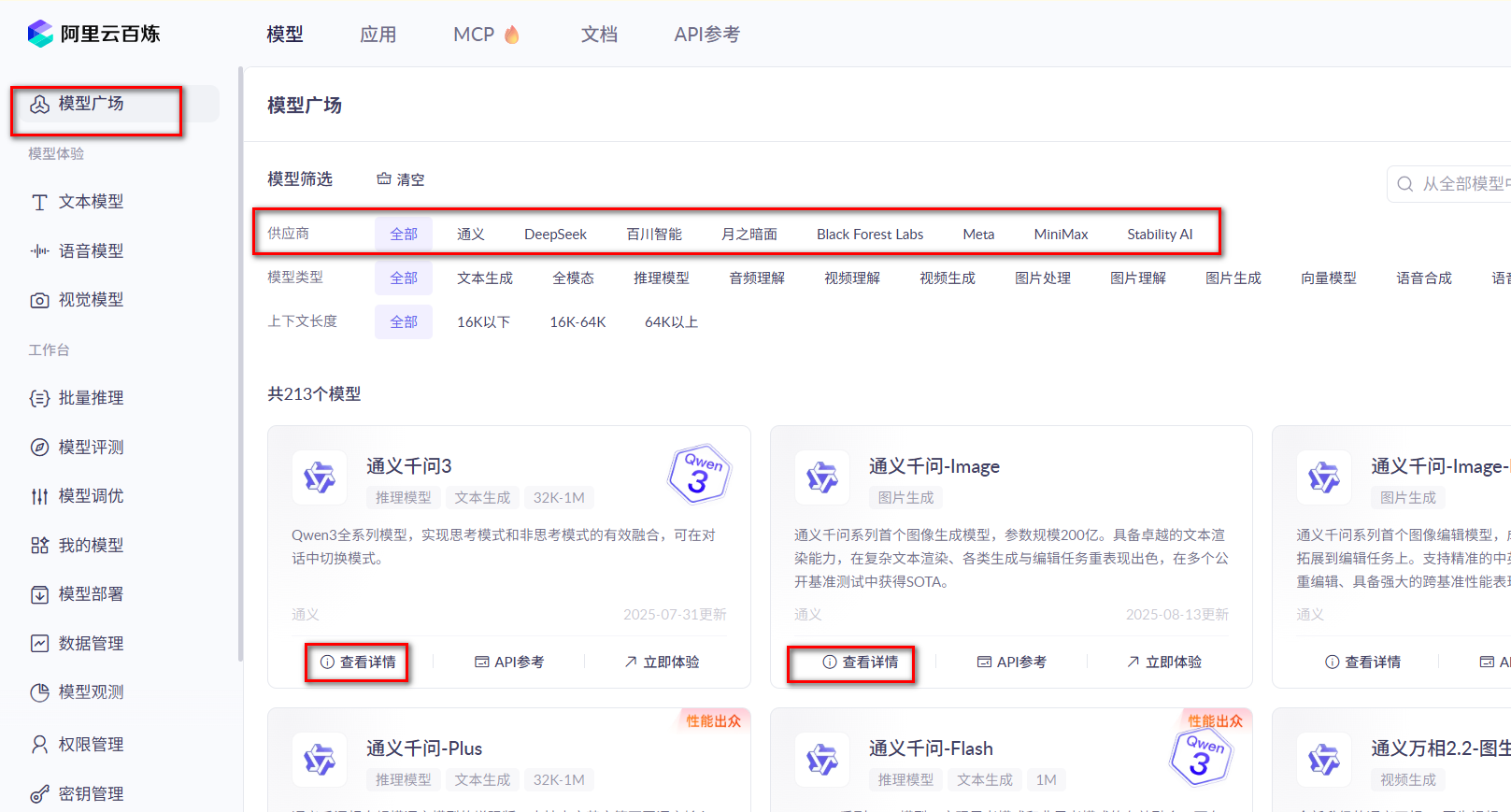Image resolution: width=1511 pixels, height=812 pixels.
Task: Choose the 视频生成 model type filter
Action: point(948,278)
